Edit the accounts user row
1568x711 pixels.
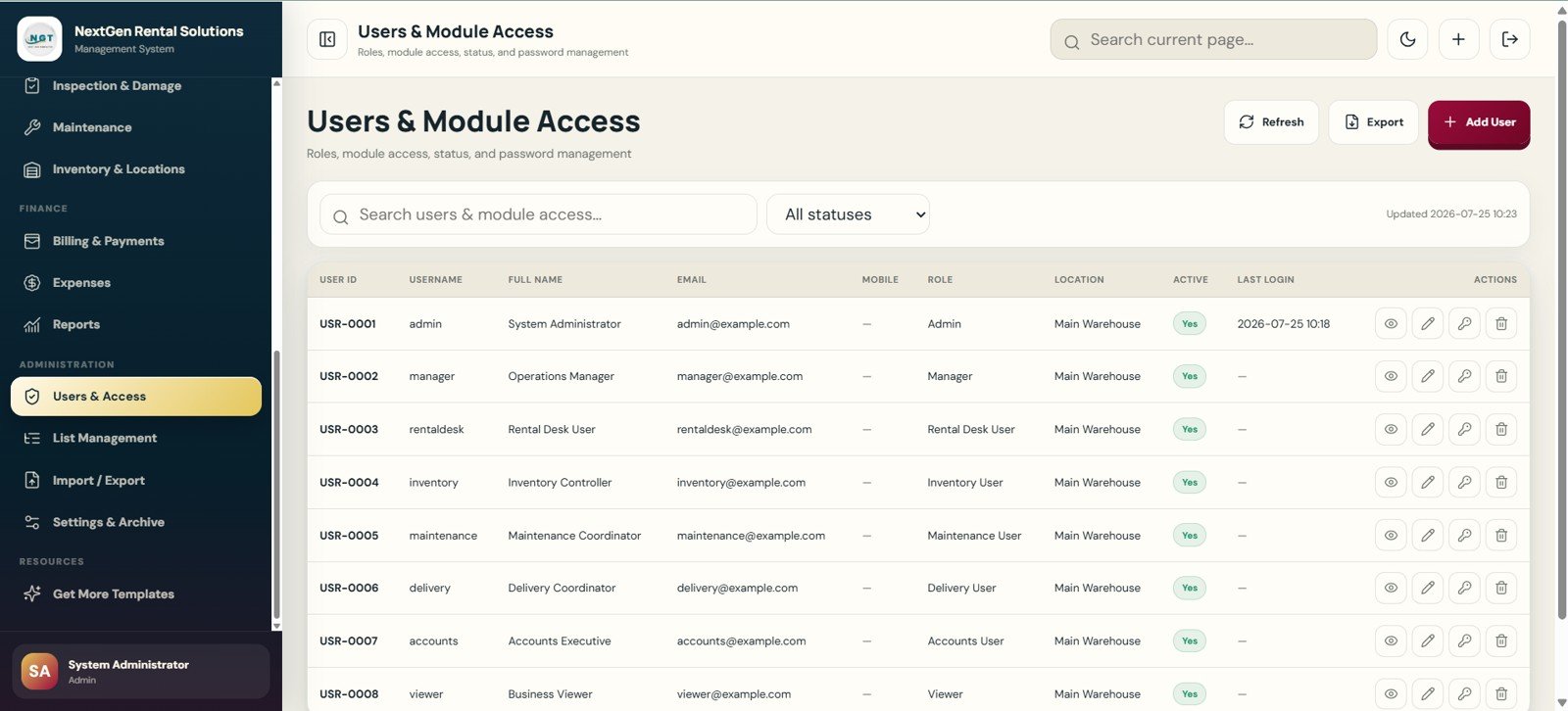[1428, 640]
